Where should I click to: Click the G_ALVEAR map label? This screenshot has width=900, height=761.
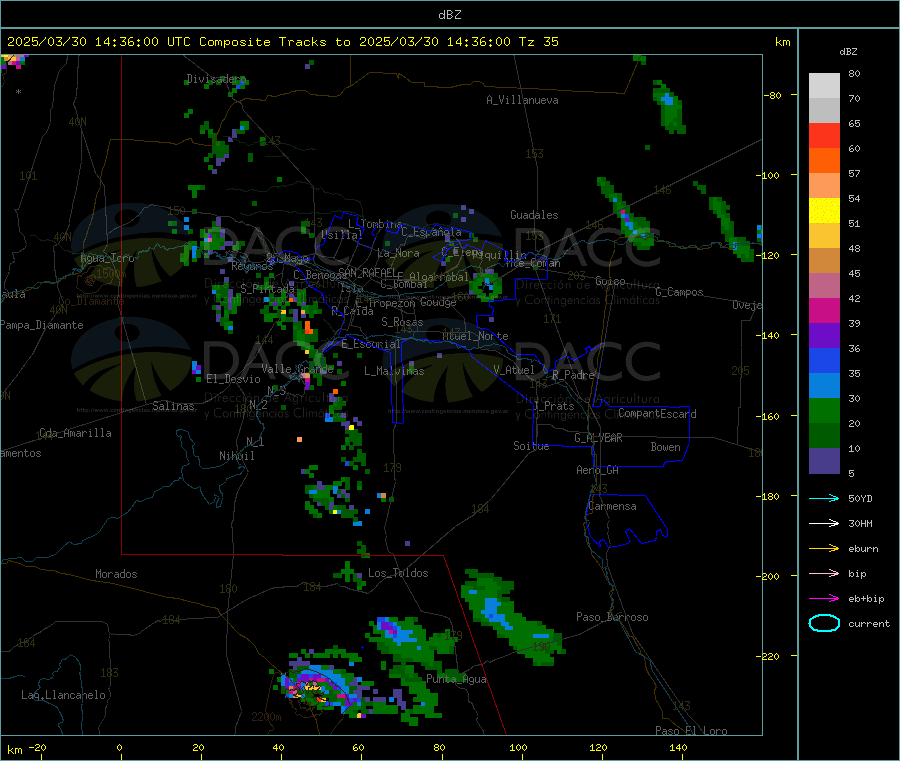(x=598, y=438)
